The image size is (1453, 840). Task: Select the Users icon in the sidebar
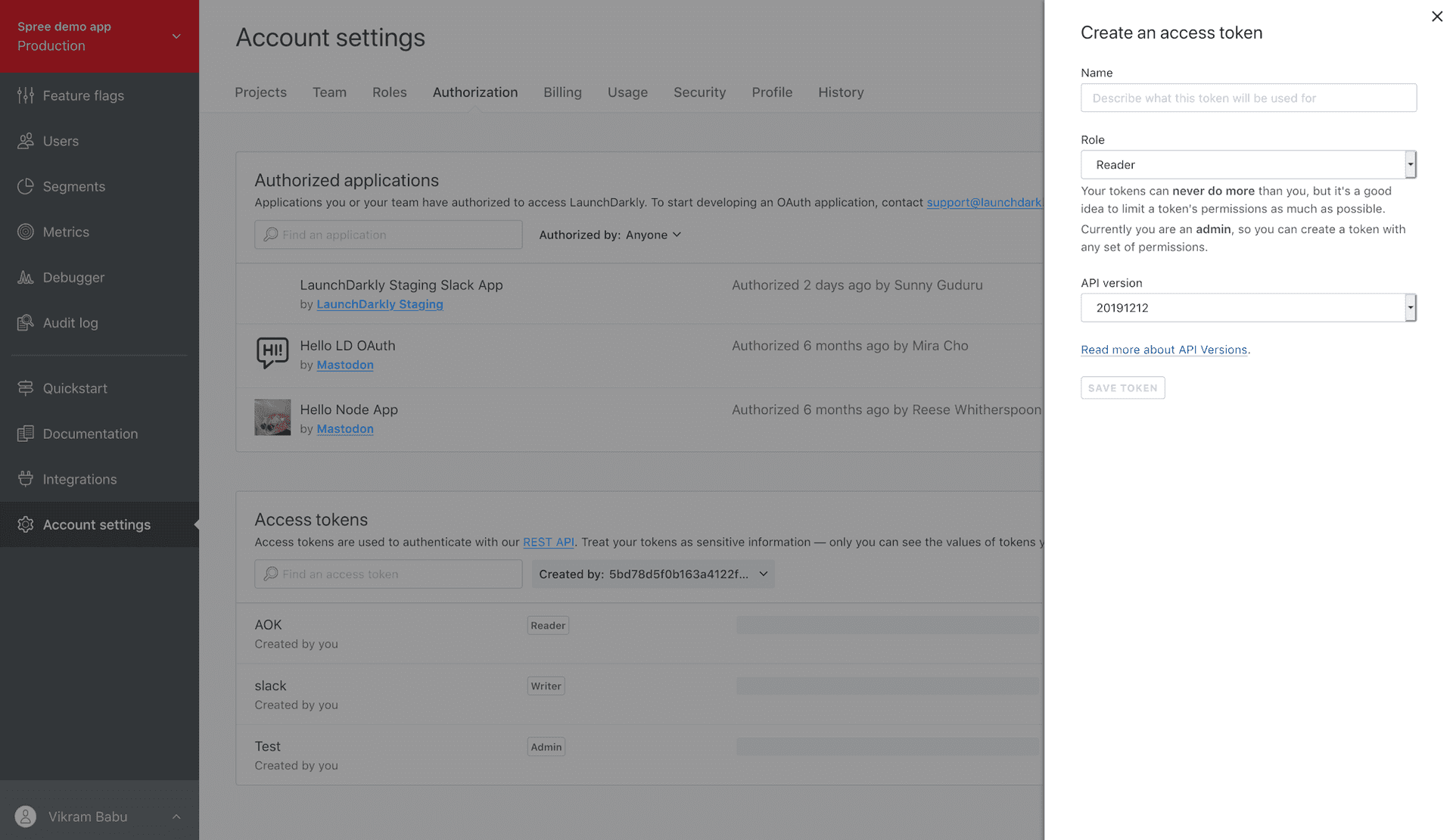(x=26, y=141)
